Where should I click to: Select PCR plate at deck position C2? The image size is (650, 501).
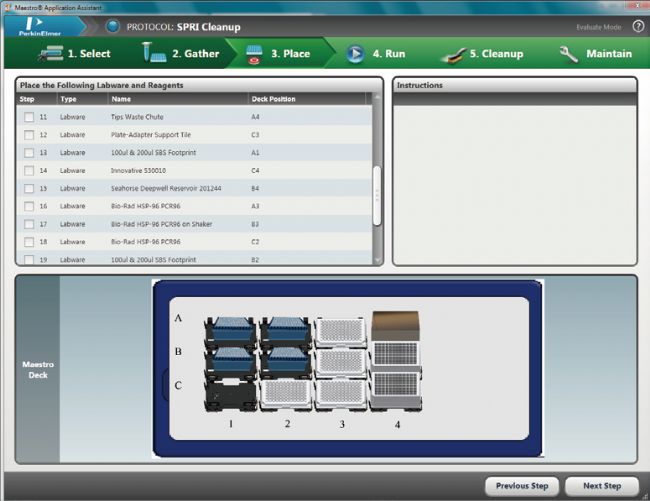(285, 395)
